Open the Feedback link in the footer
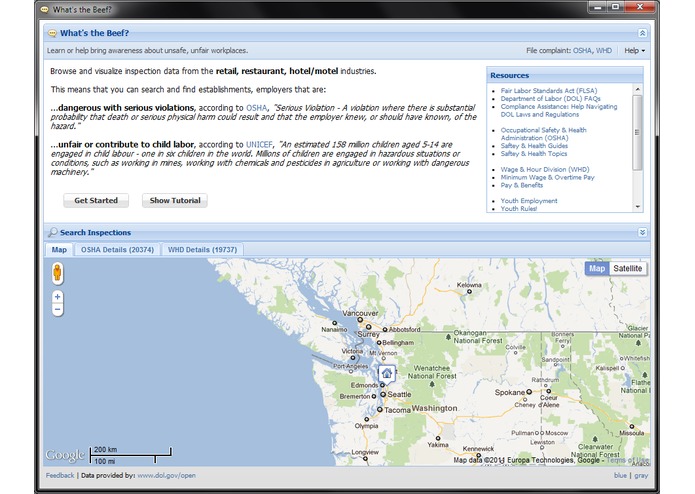 (x=60, y=475)
